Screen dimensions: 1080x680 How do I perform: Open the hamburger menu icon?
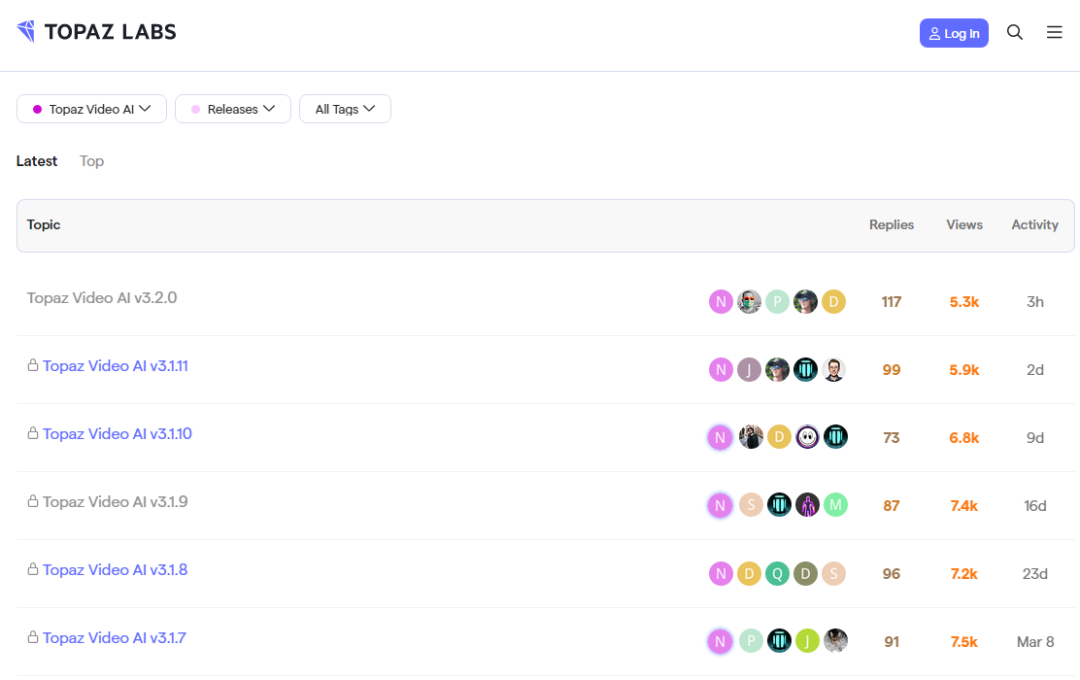1054,32
